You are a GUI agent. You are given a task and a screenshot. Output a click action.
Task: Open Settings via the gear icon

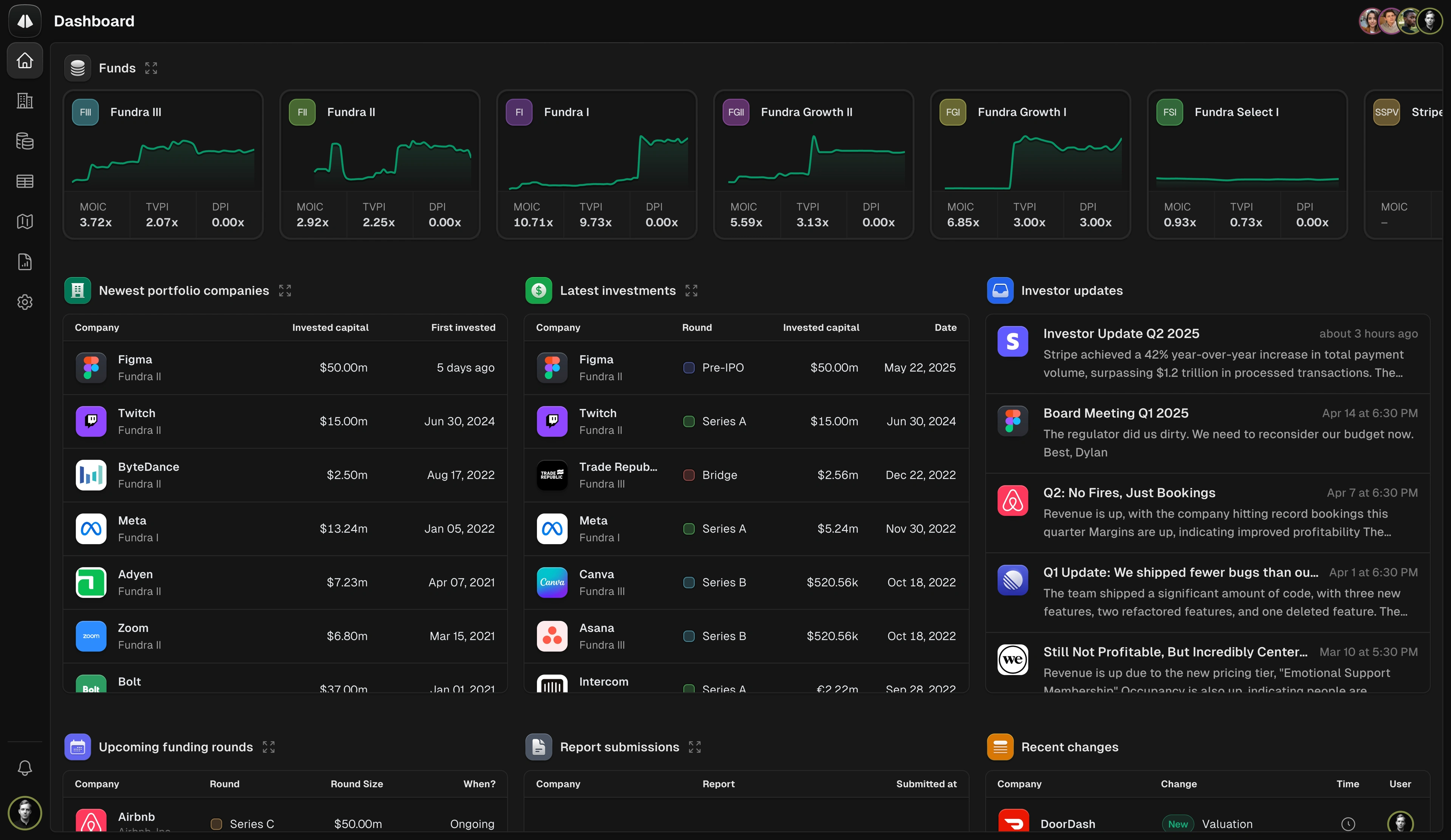24,302
